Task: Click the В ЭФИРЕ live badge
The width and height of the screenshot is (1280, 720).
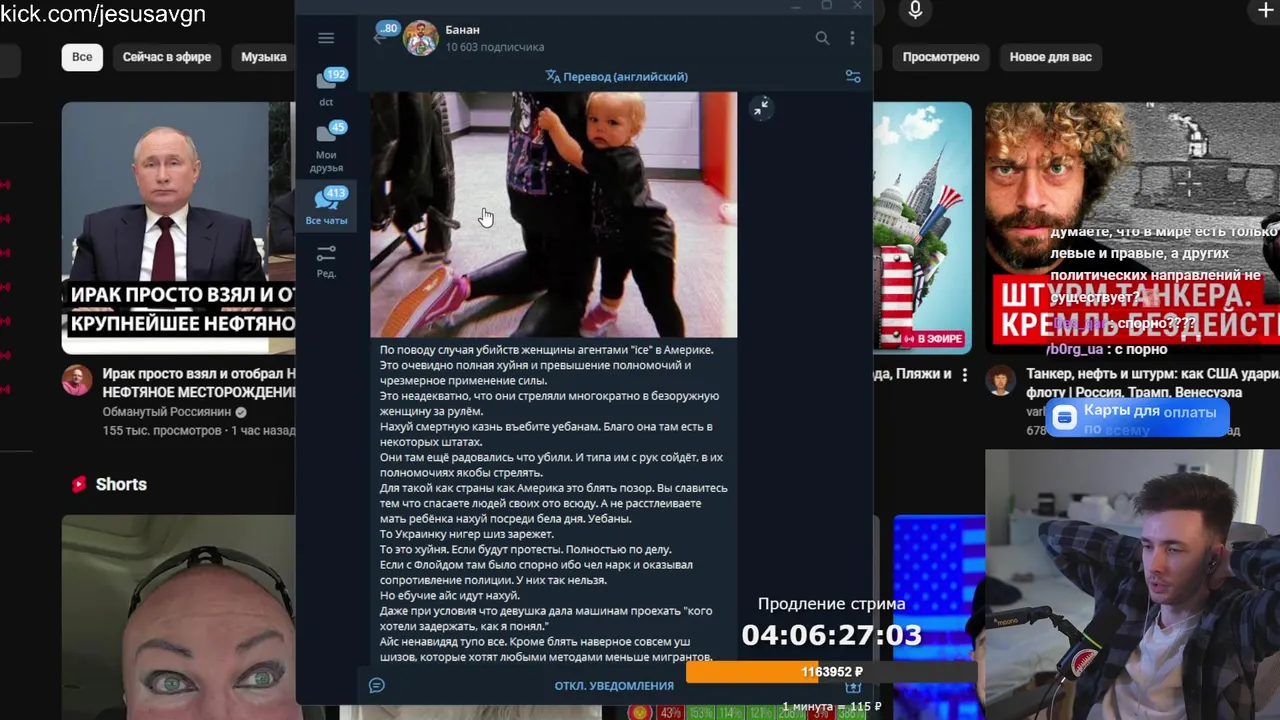Action: pyautogui.click(x=932, y=339)
